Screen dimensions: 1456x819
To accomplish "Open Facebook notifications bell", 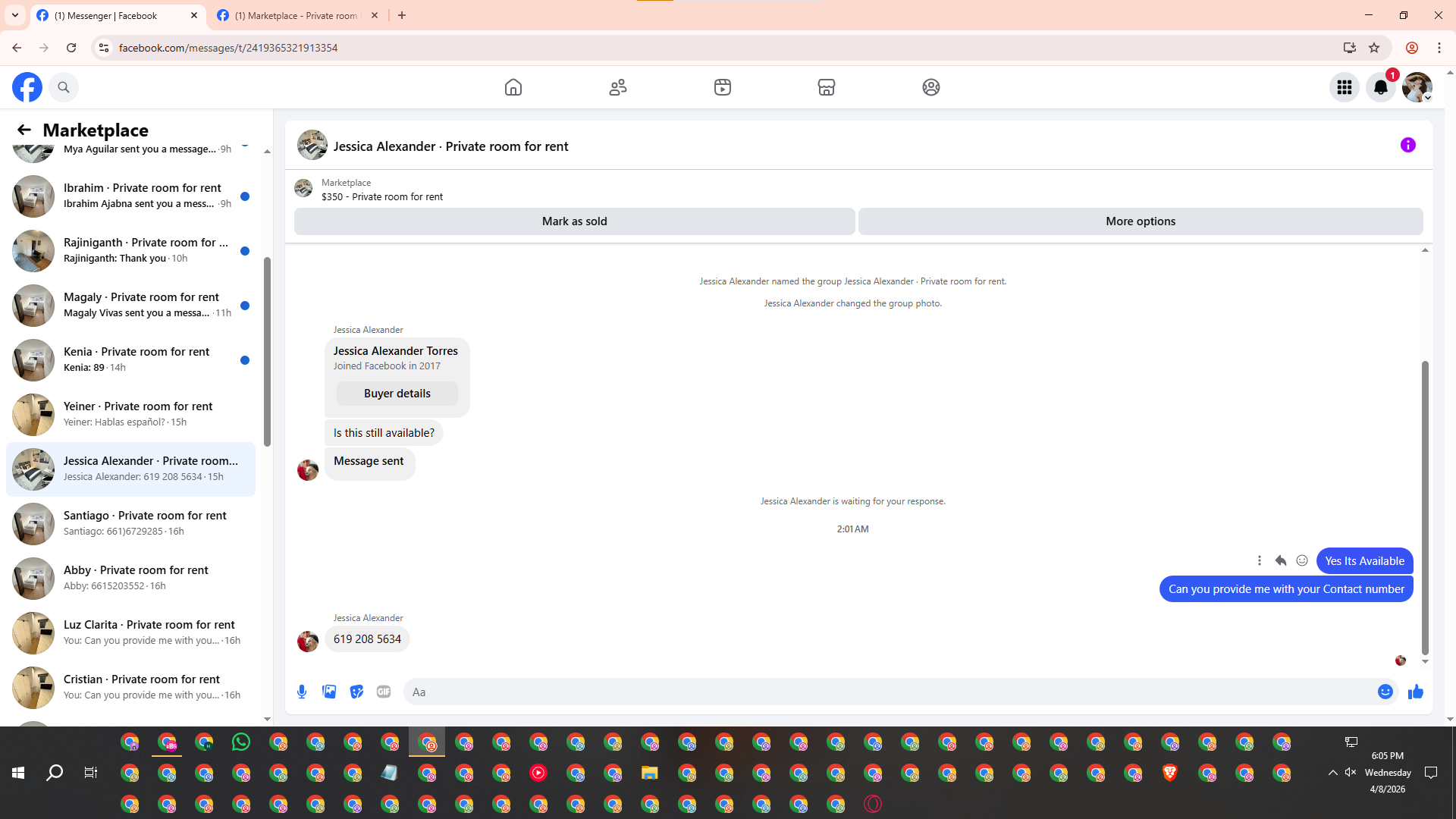I will (1380, 87).
